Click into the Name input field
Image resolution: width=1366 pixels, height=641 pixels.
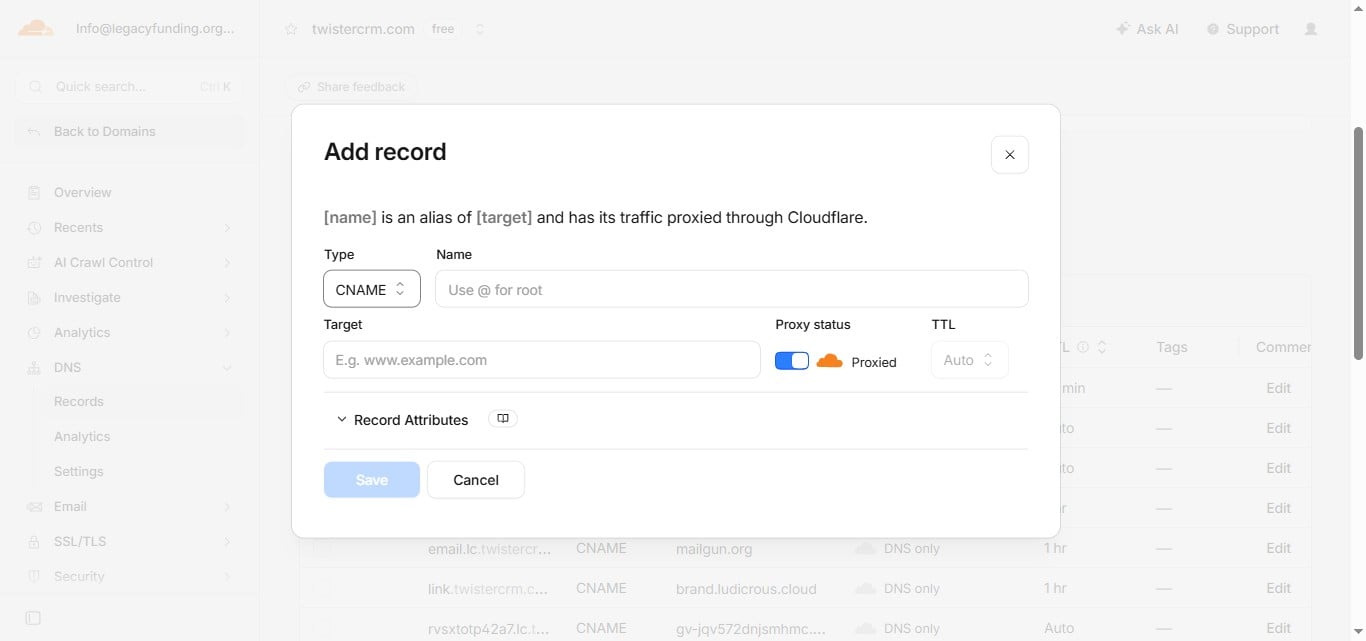732,289
